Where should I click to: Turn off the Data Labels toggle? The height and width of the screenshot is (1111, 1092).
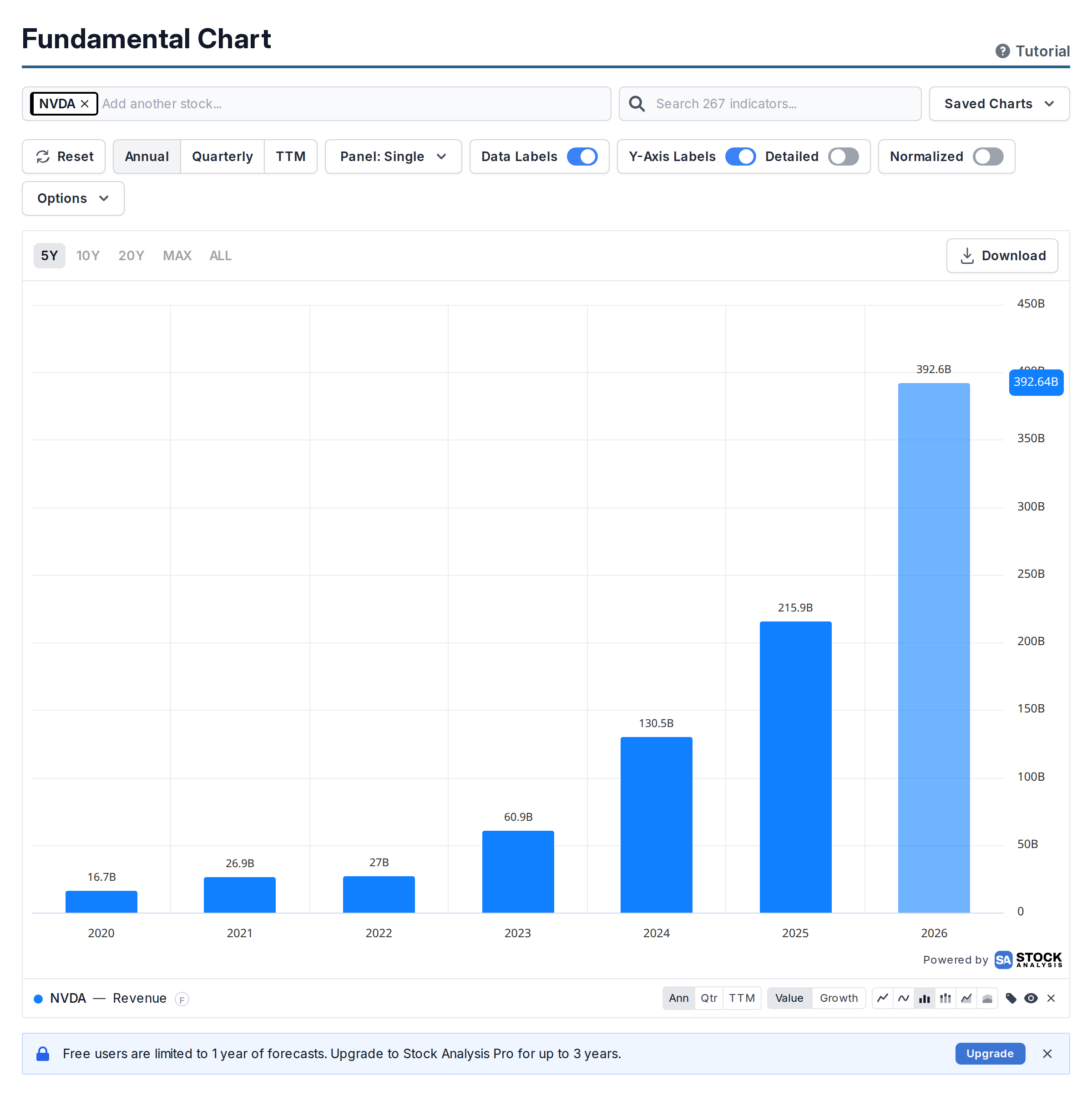click(582, 157)
